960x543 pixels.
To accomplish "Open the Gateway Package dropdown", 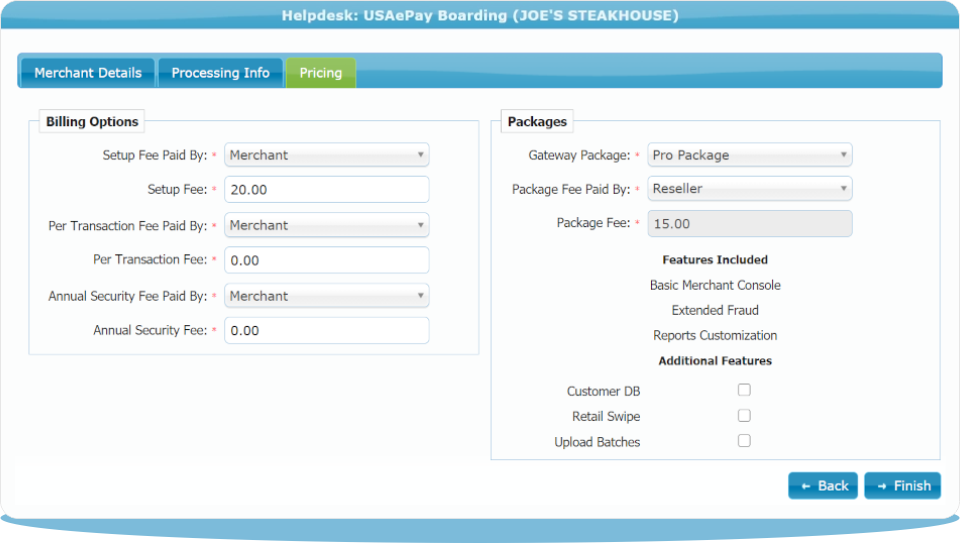I will click(749, 155).
